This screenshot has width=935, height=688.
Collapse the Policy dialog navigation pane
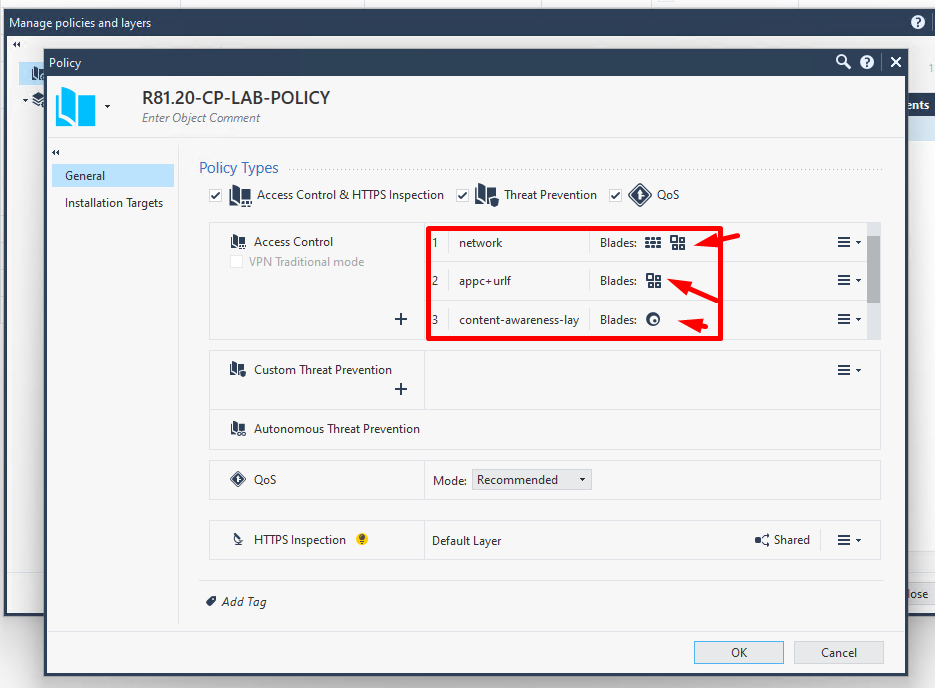55,153
